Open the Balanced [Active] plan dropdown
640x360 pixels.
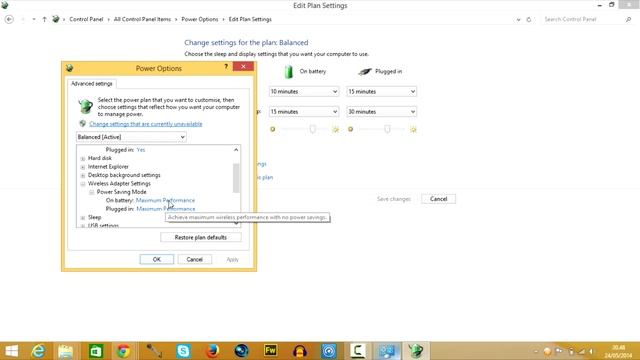click(x=131, y=137)
